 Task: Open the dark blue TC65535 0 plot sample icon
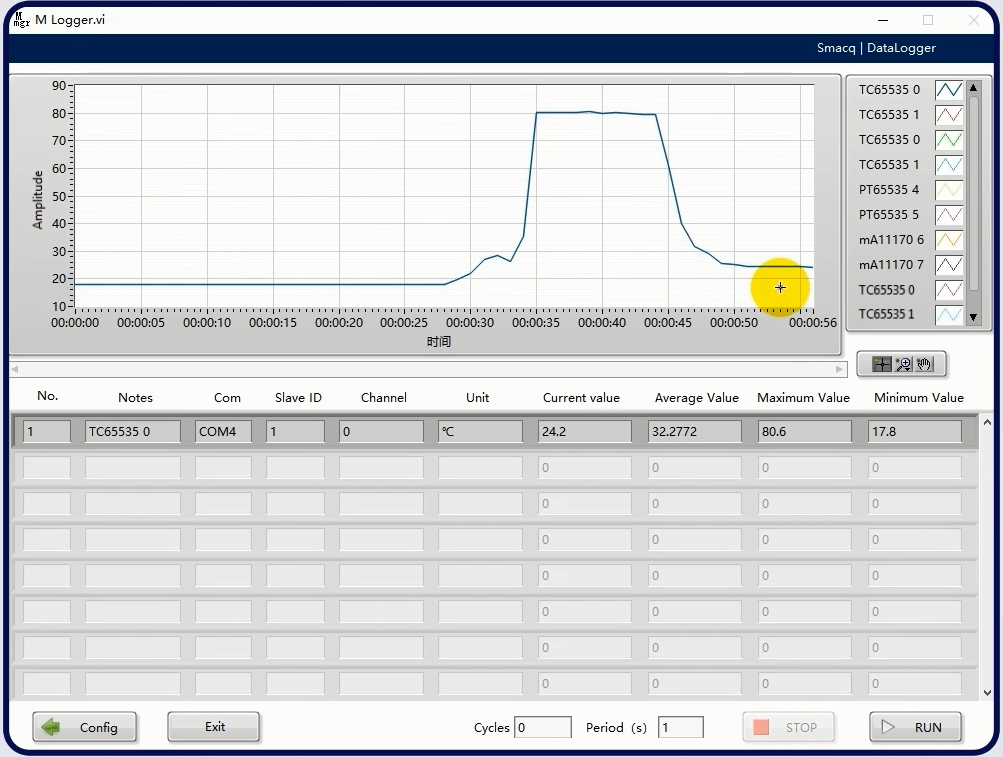949,90
